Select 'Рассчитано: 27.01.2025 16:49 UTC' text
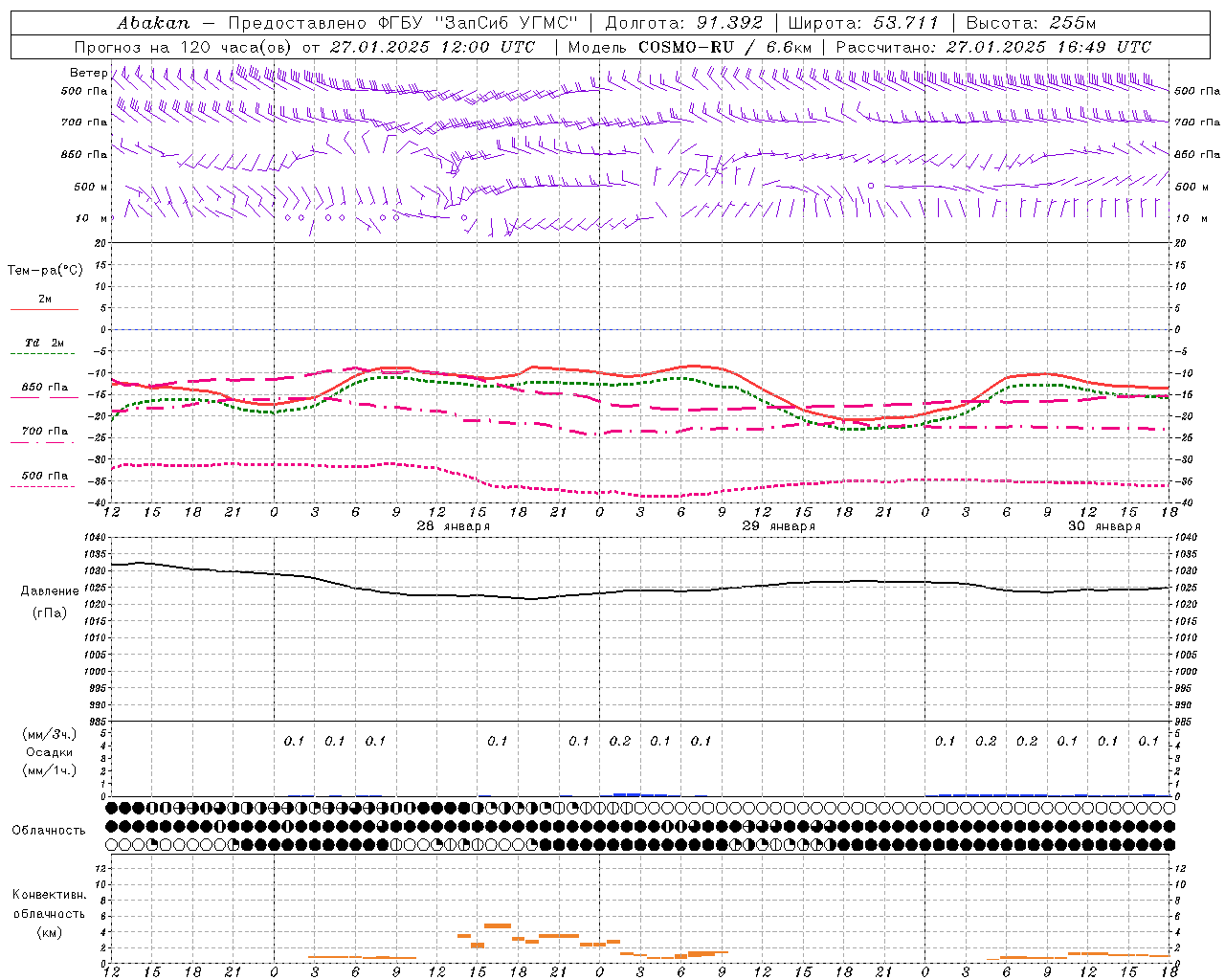1225x980 pixels. click(993, 47)
